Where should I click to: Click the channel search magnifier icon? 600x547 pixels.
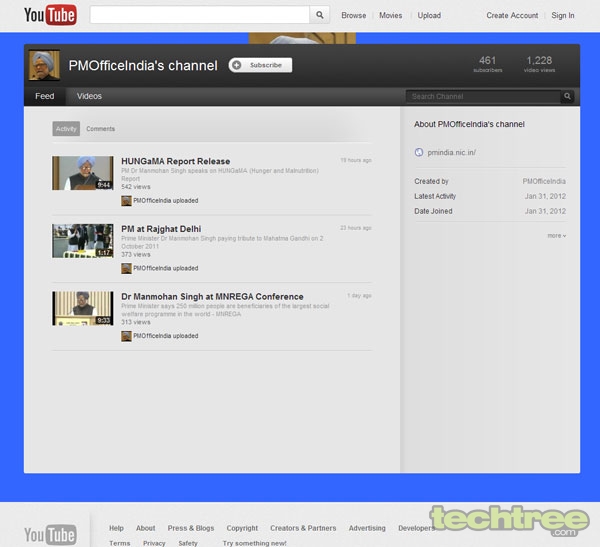click(567, 96)
